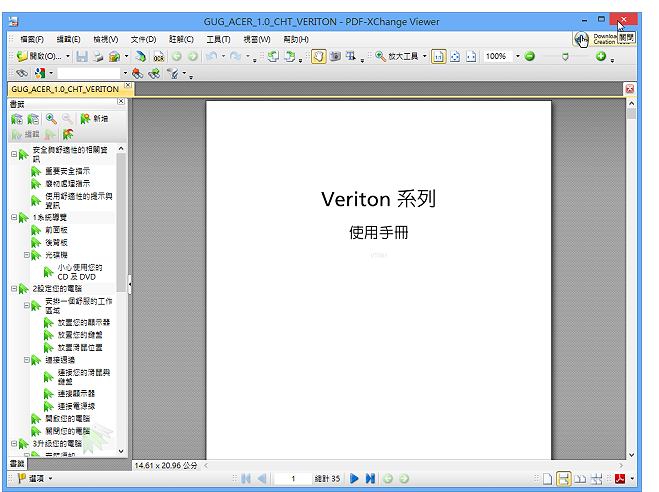This screenshot has width=659, height=492.
Task: Click the Save floppy disk icon
Action: coord(82,56)
